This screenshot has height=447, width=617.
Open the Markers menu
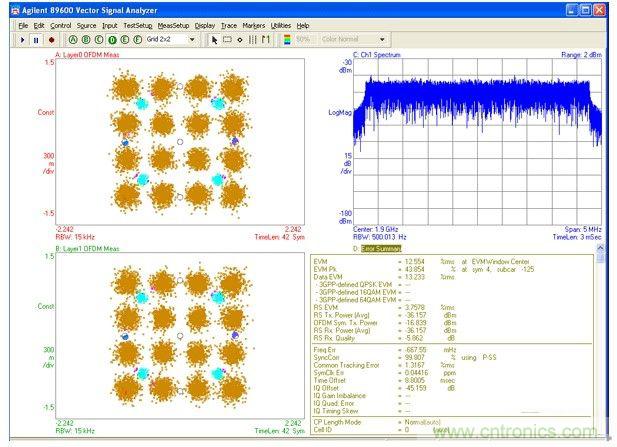(253, 24)
